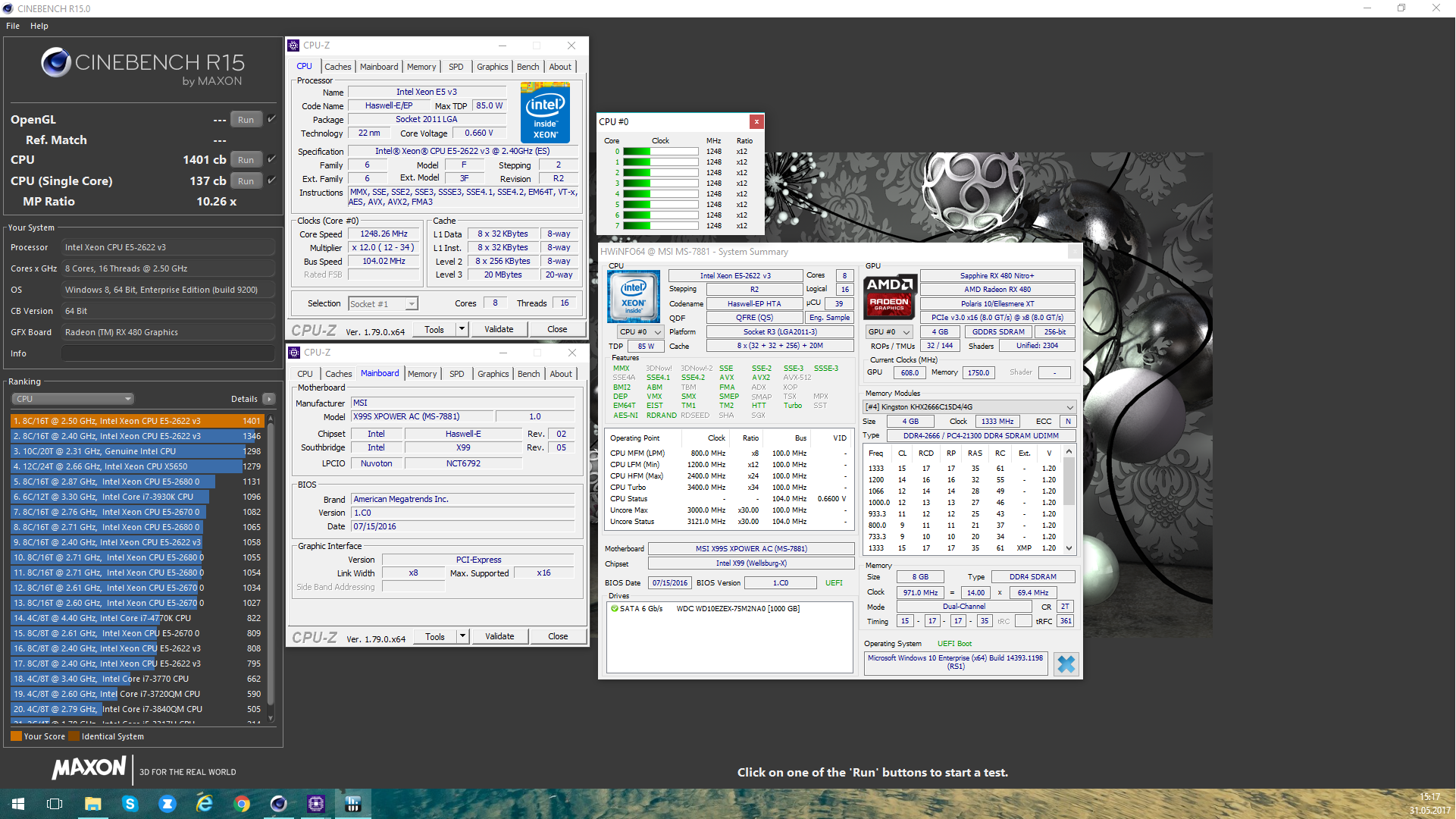Click the SATA drive status check icon
Viewport: 1456px width, 819px height.
pos(615,608)
